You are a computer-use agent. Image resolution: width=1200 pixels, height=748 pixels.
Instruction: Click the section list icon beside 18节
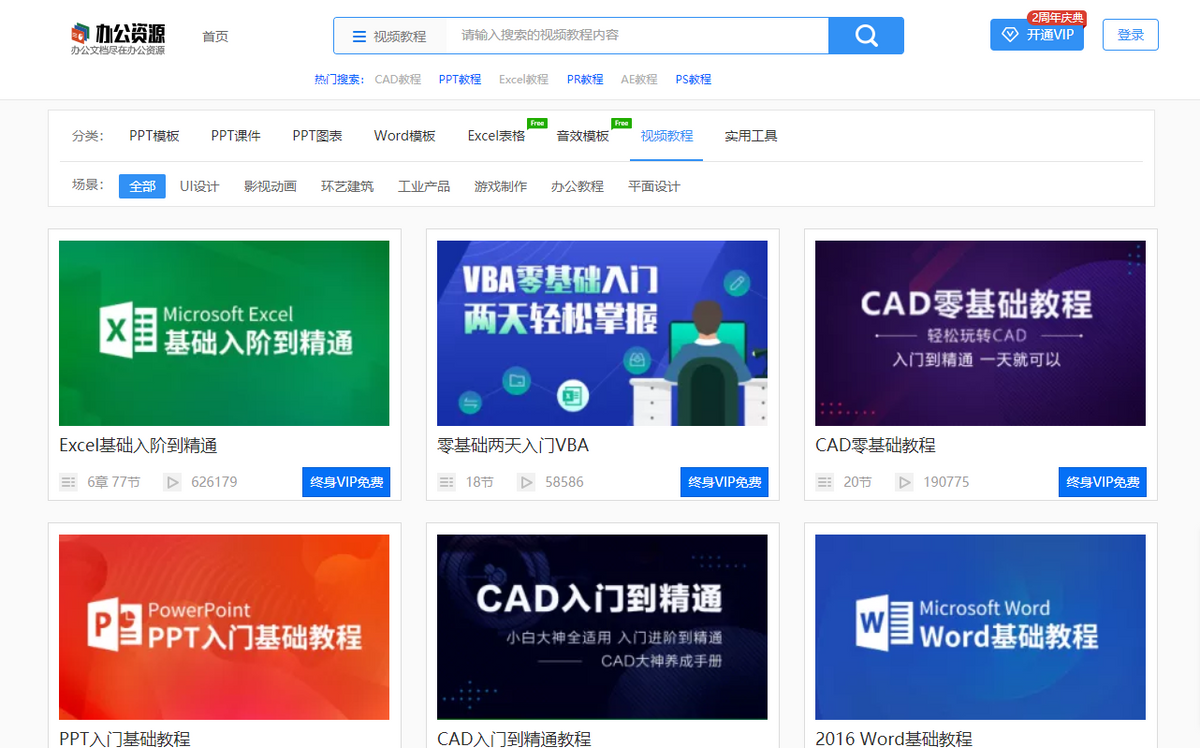tap(446, 482)
